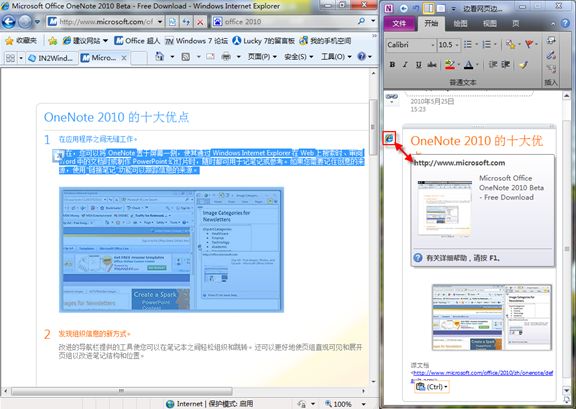This screenshot has width=576, height=409.
Task: Open the 我的手机空间 favorites link
Action: [x=325, y=41]
